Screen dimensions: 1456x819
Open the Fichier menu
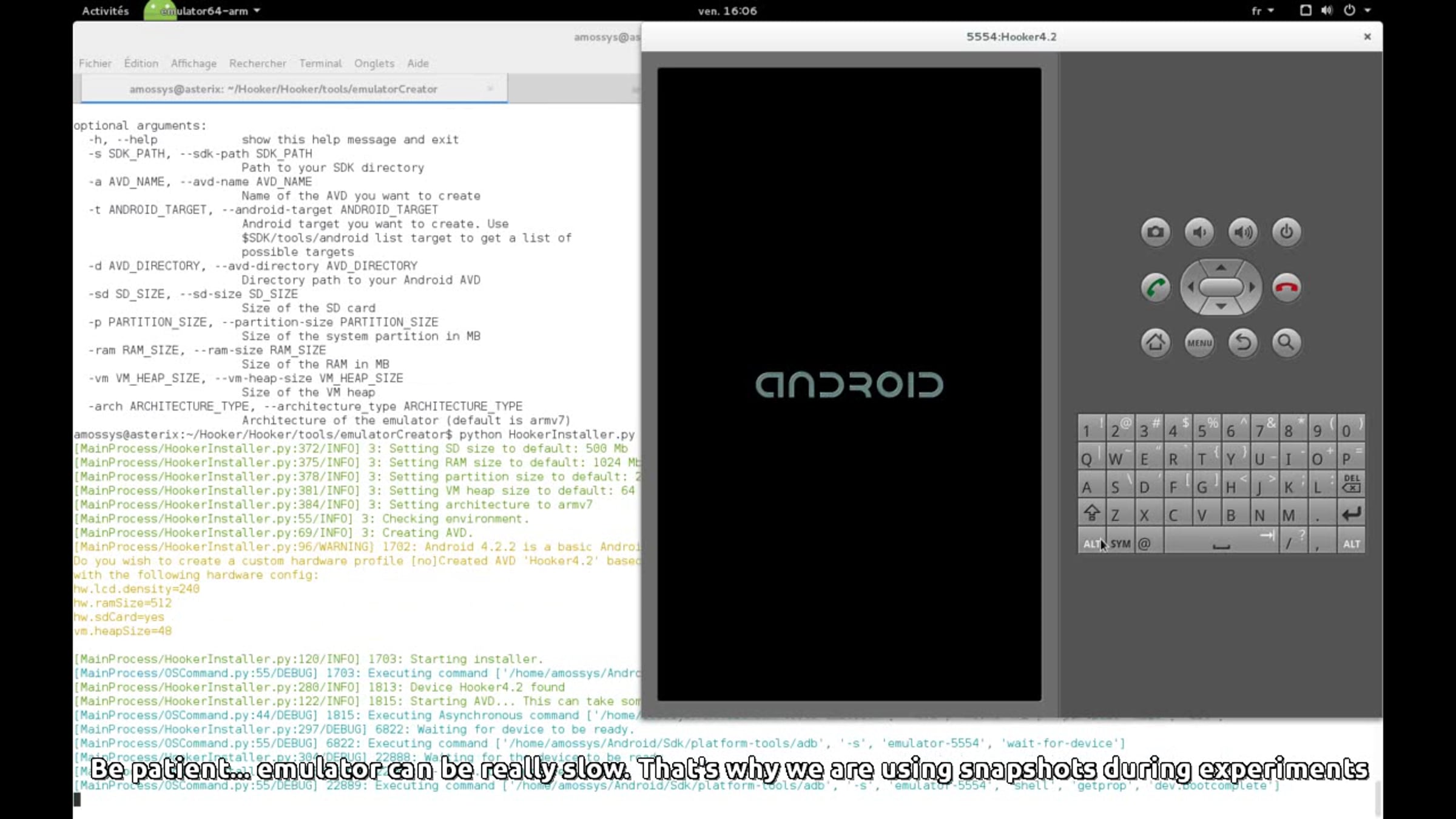pos(95,63)
